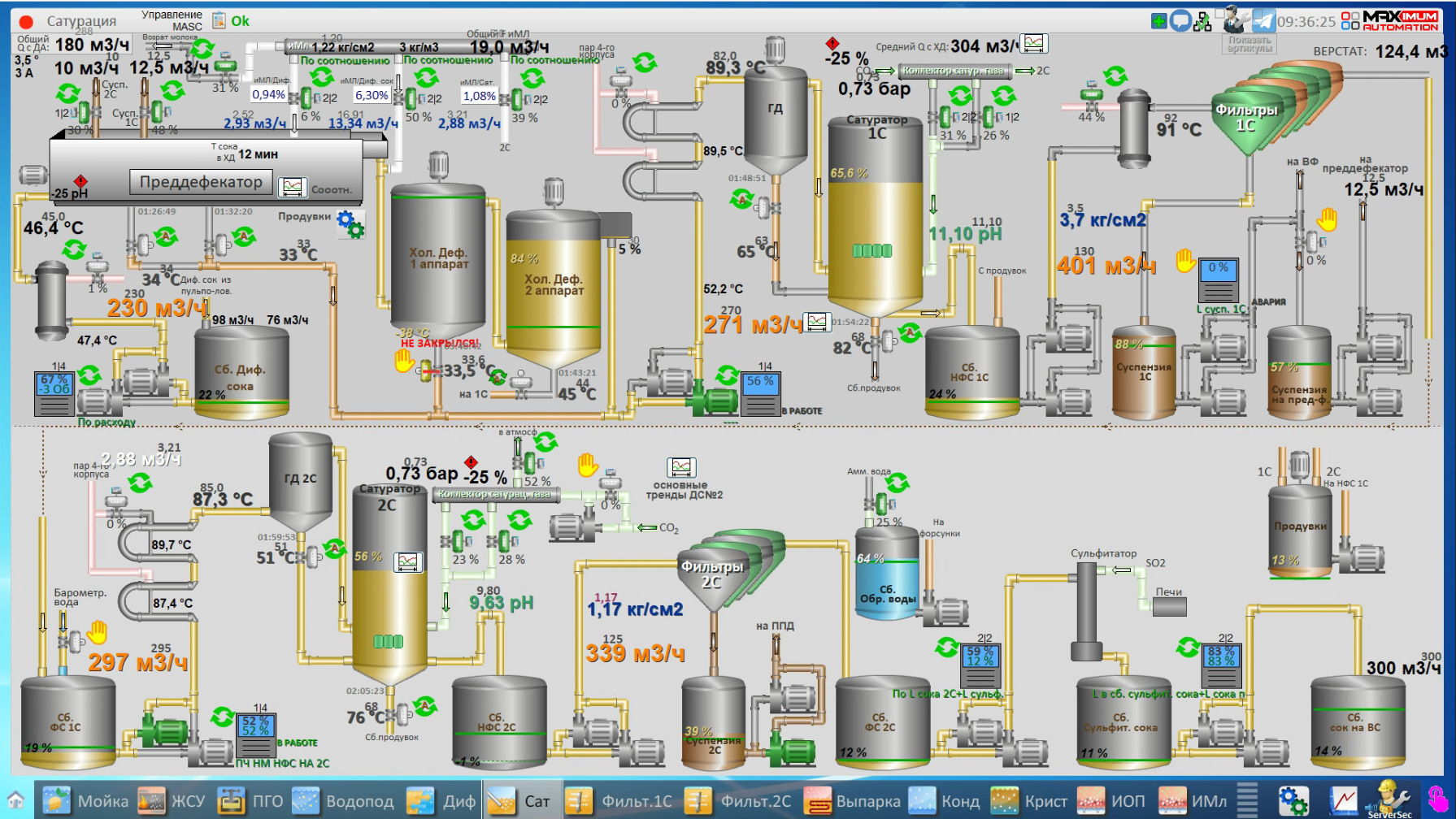Viewport: 1456px width, 819px height.
Task: Open the trend graph icon in bottom bar
Action: [1343, 800]
